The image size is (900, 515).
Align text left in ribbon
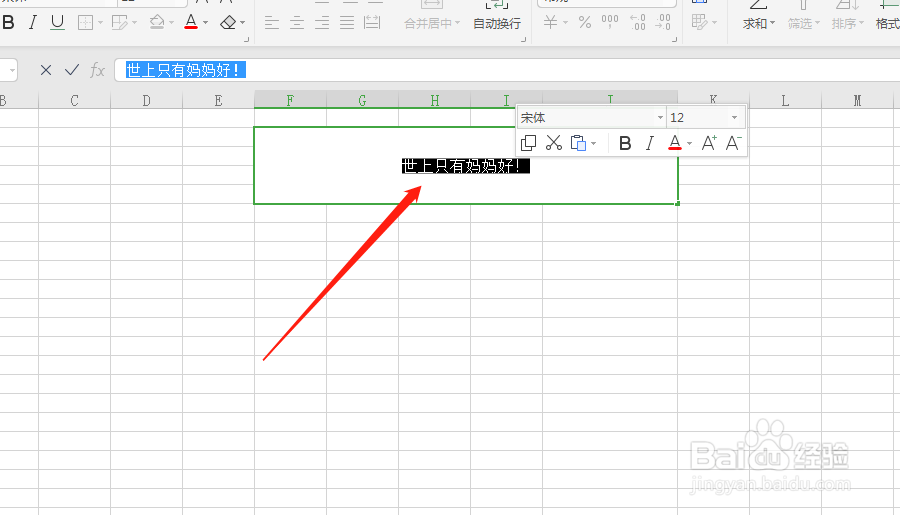pyautogui.click(x=271, y=23)
